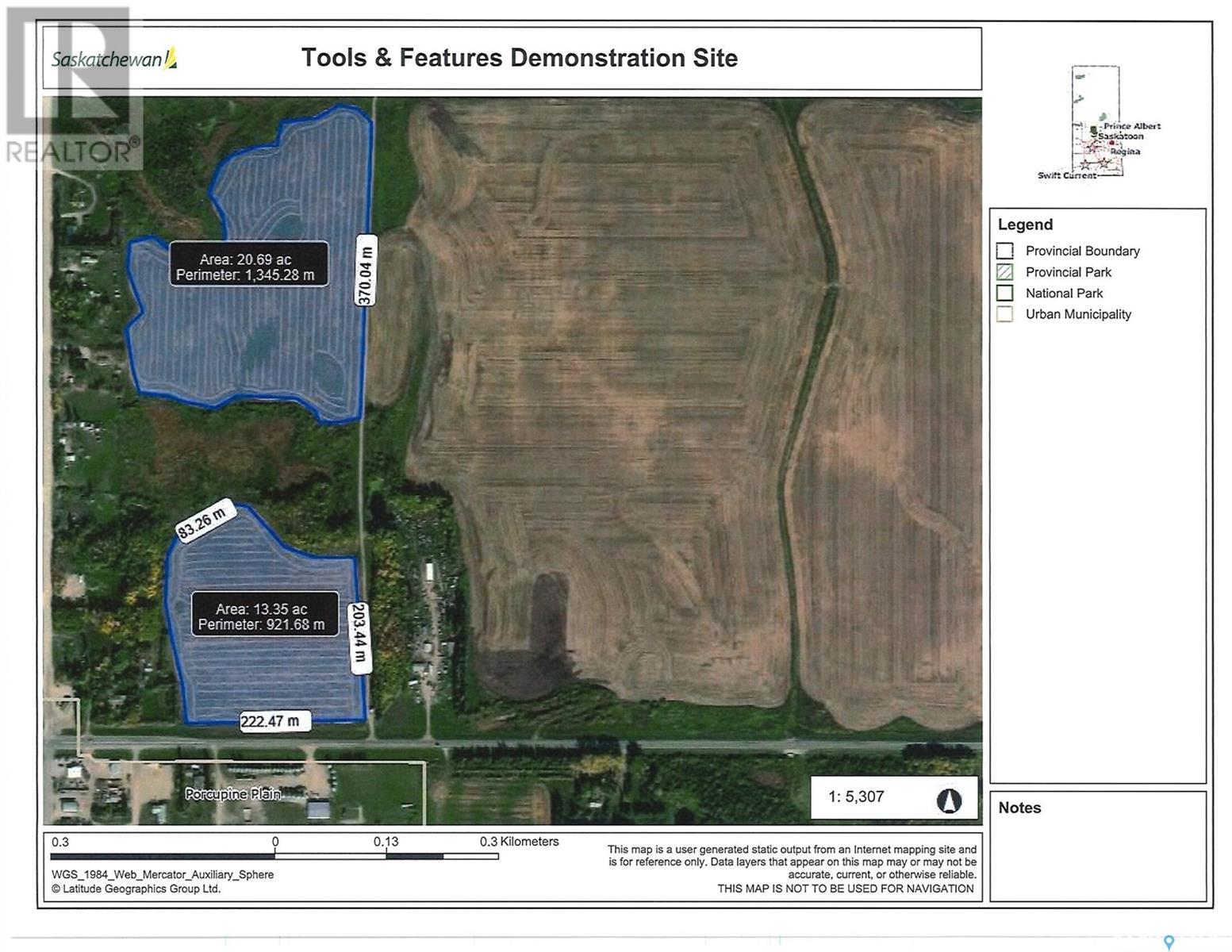Image resolution: width=1232 pixels, height=952 pixels.
Task: Click the 'Urban Municipality' legend text
Action: 1078,314
